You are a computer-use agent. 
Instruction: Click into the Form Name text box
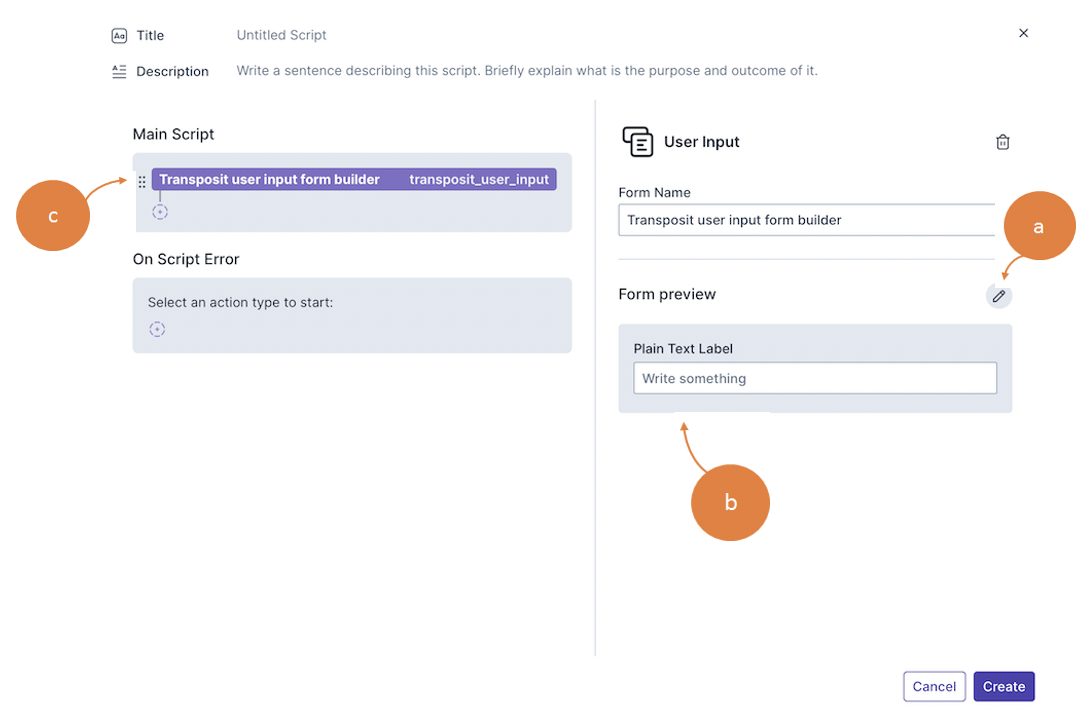(806, 220)
